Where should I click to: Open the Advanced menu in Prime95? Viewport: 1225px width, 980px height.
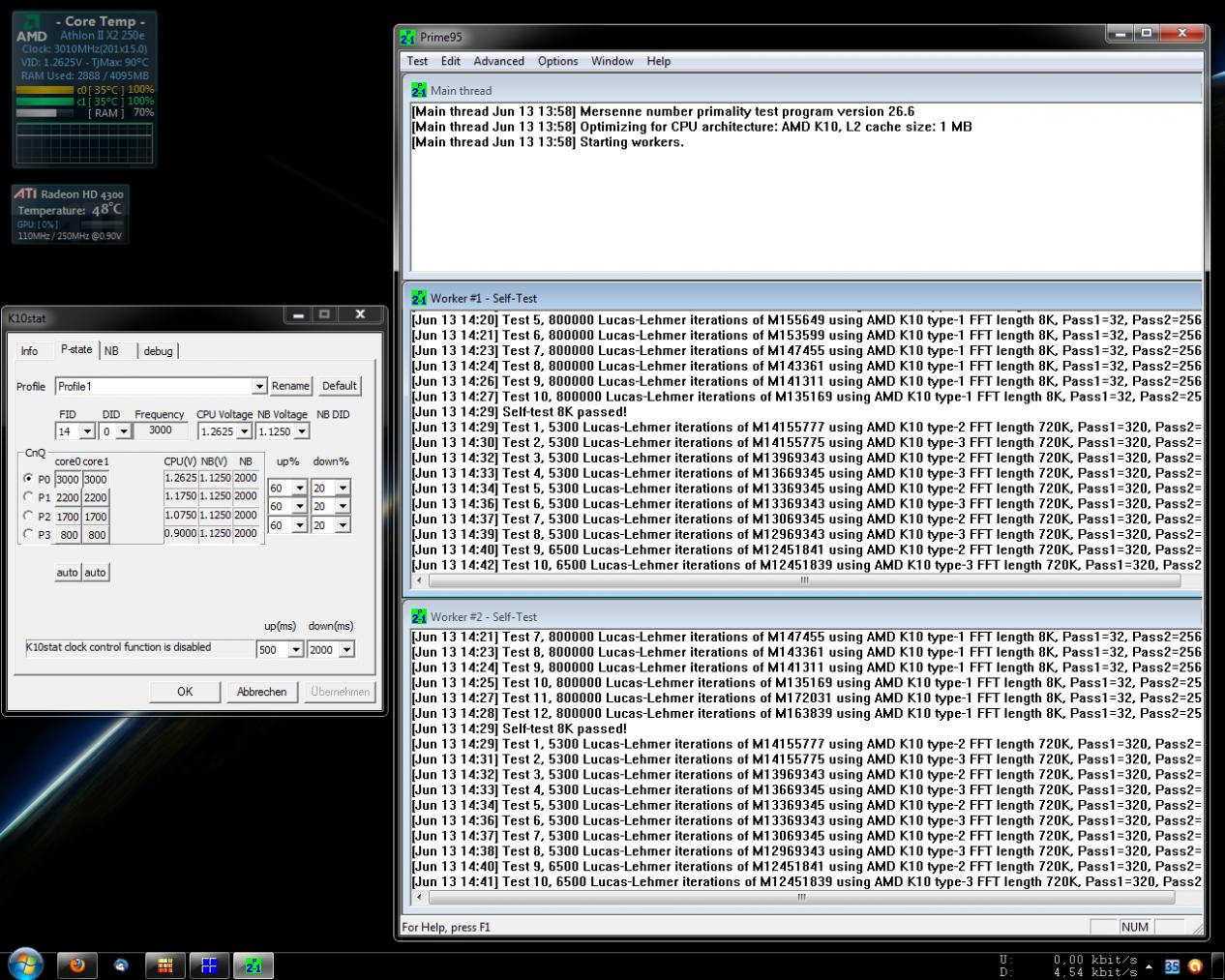pyautogui.click(x=498, y=61)
